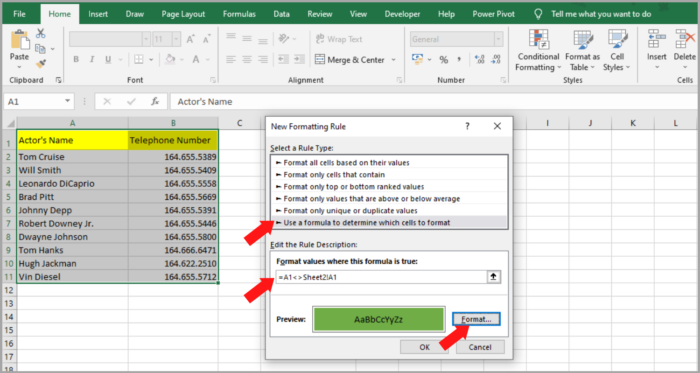Open the Format as Table gallery
The image size is (700, 373).
click(x=583, y=50)
